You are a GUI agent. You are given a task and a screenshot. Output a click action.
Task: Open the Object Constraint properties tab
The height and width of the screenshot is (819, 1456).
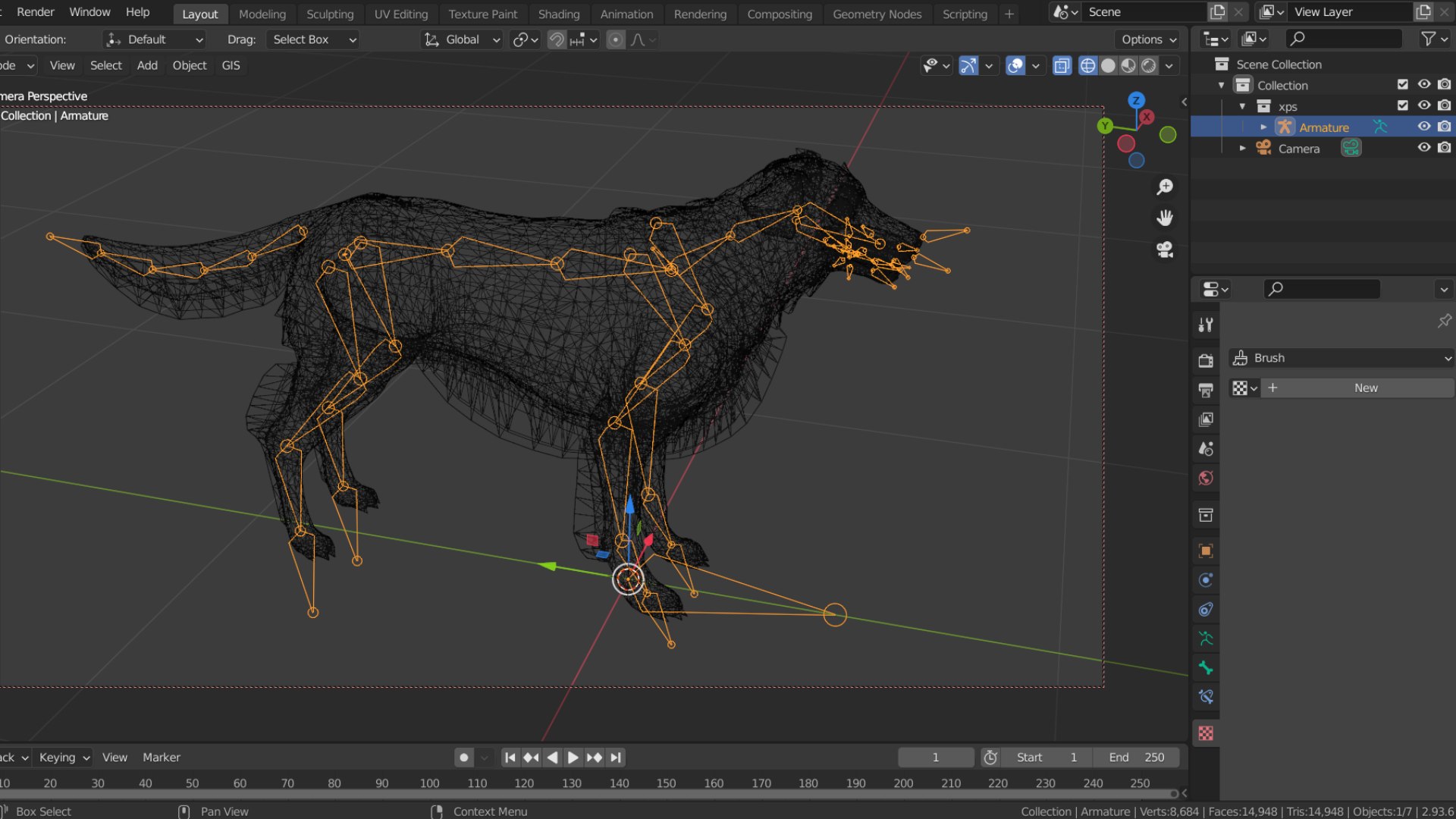(1206, 610)
